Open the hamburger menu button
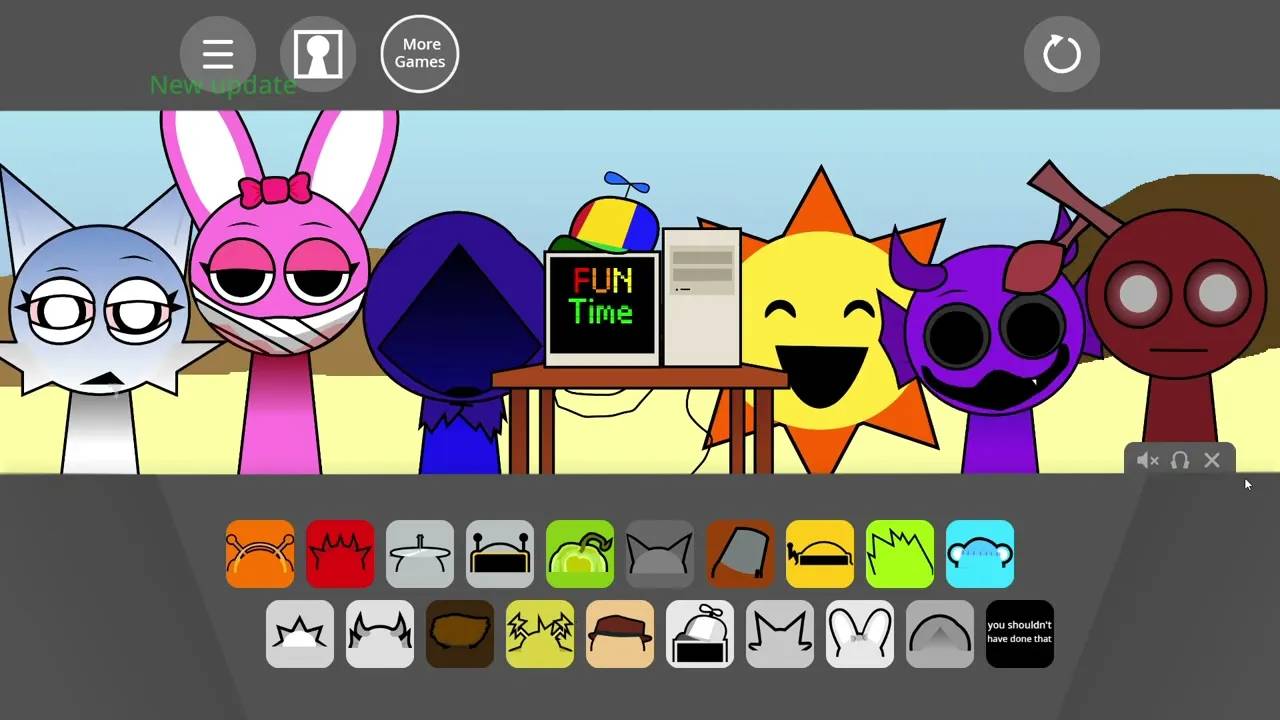The width and height of the screenshot is (1280, 720). 218,54
